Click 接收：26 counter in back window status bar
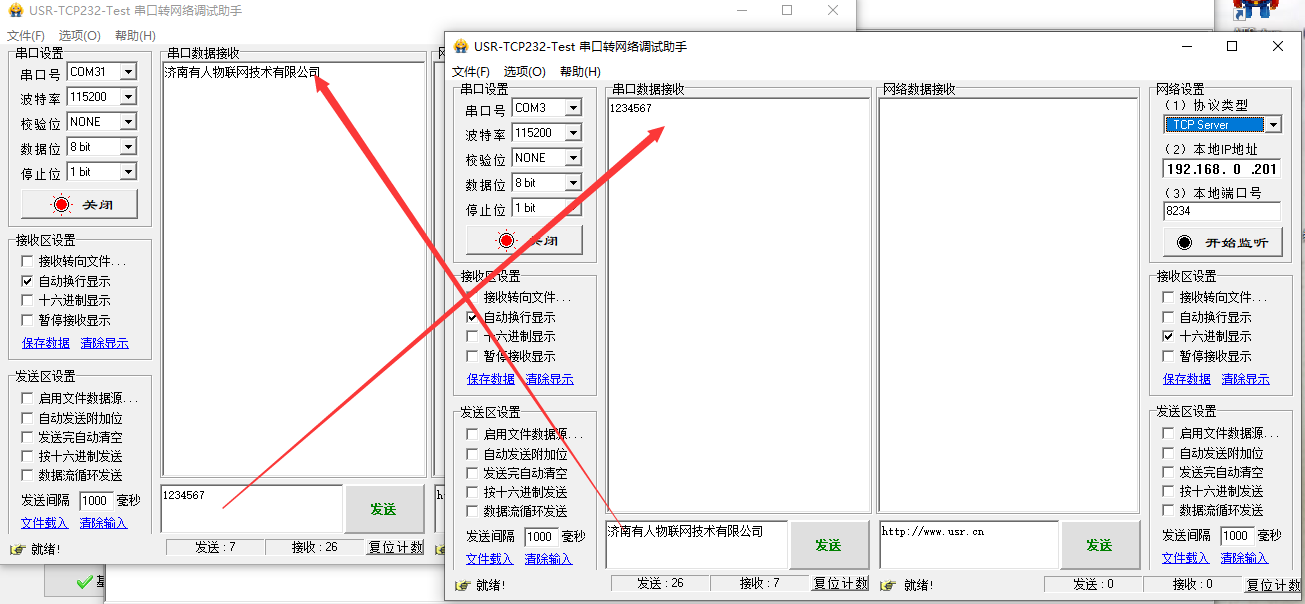This screenshot has height=604, width=1305. pos(315,548)
